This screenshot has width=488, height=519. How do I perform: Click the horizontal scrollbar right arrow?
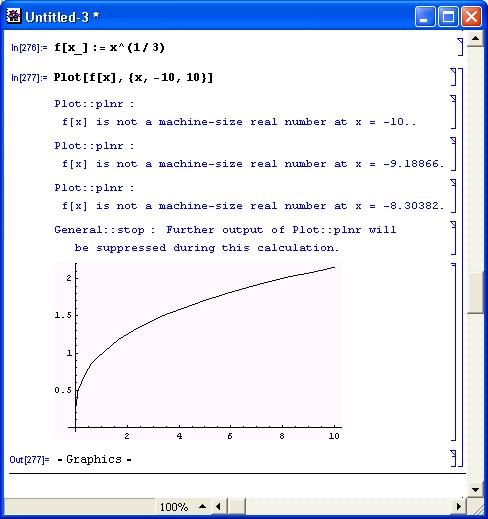click(459, 507)
